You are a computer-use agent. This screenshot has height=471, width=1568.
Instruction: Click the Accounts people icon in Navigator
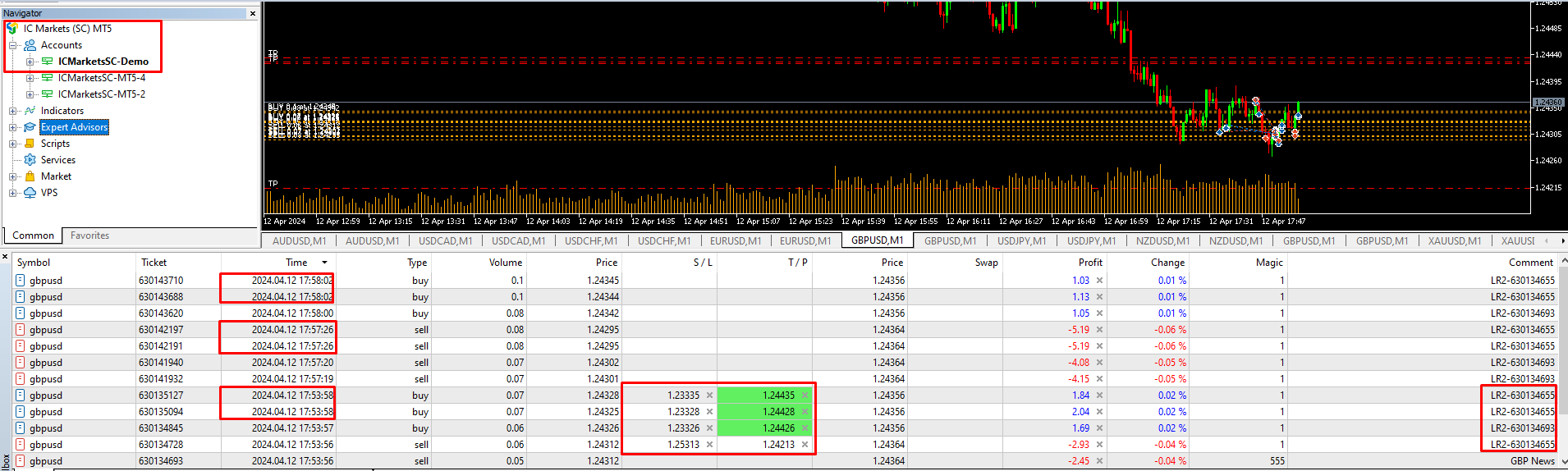[x=30, y=45]
